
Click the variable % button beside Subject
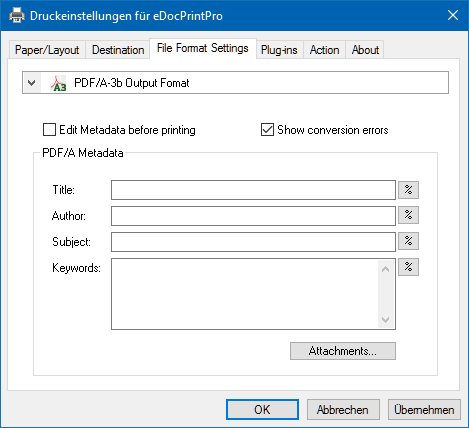[x=408, y=241]
